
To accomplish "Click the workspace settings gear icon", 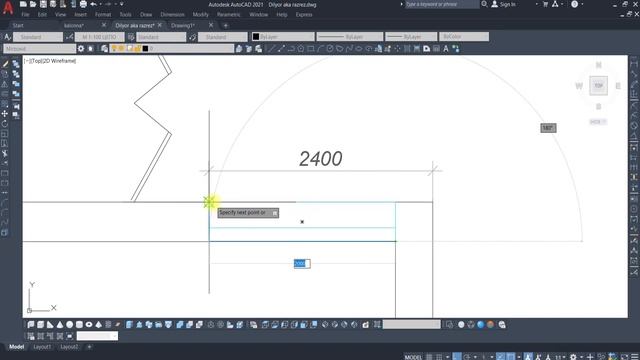I will point(81,49).
